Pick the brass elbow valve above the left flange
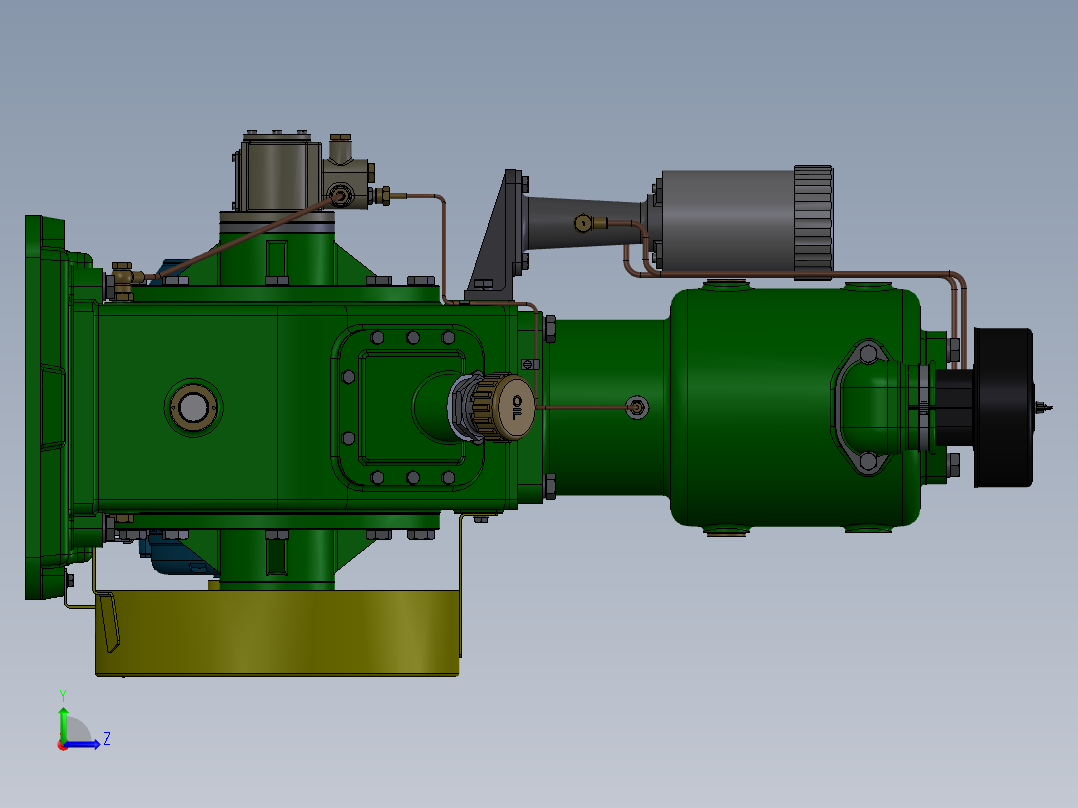Viewport: 1078px width, 808px height. (x=125, y=281)
